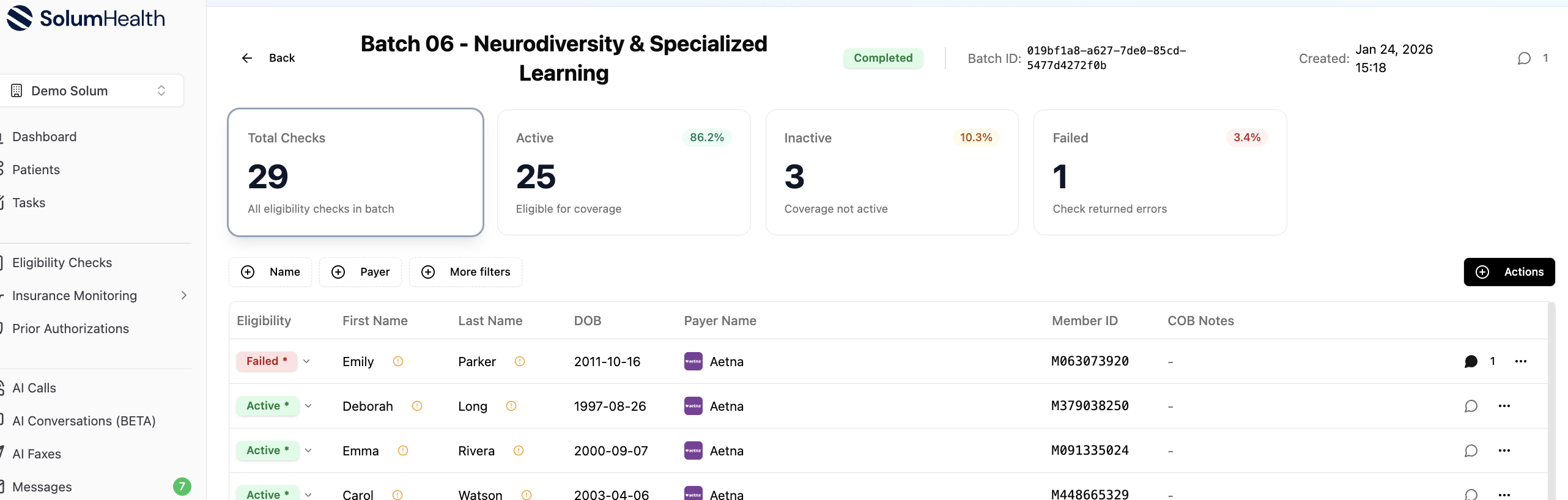This screenshot has height=500, width=1568.
Task: Click the info icon beside Emma
Action: tap(403, 450)
